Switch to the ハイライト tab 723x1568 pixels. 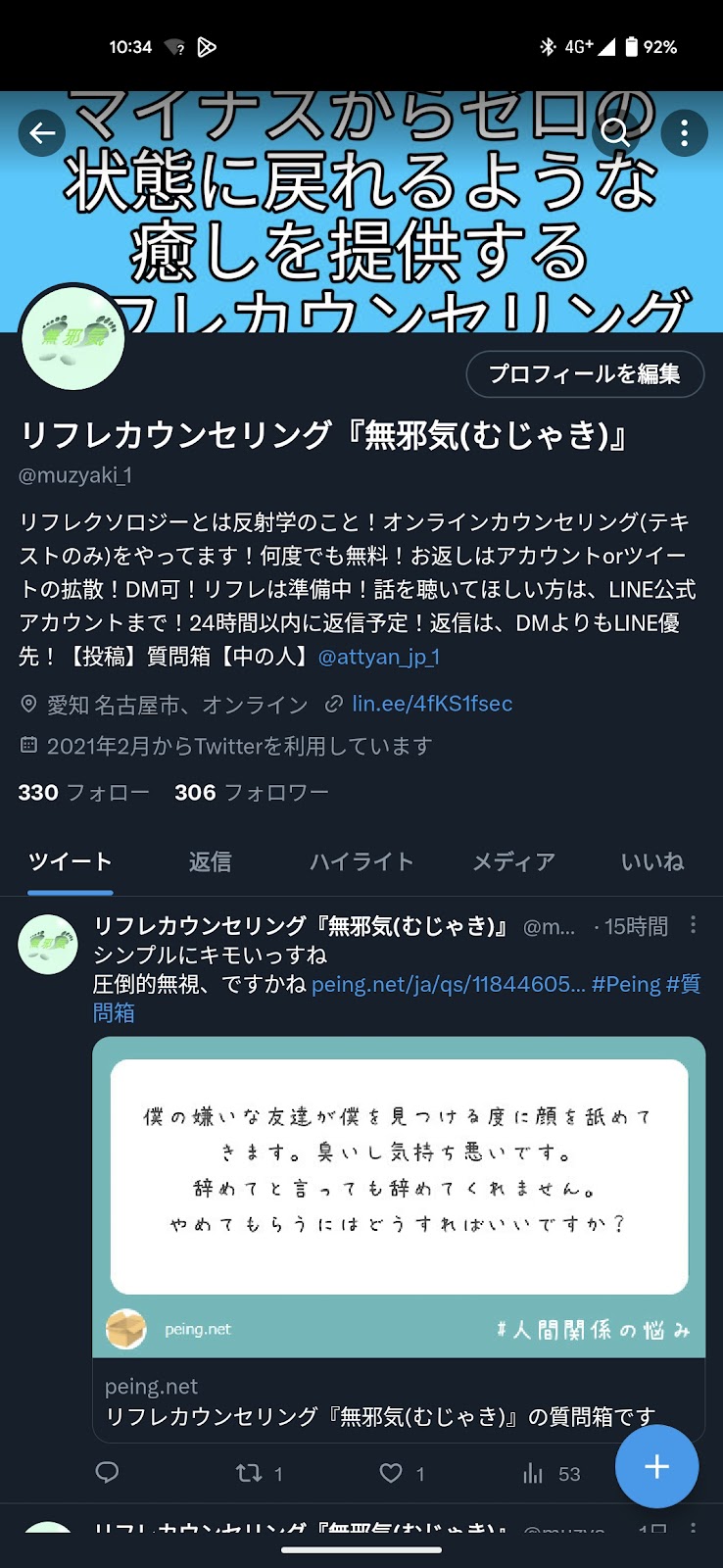362,861
